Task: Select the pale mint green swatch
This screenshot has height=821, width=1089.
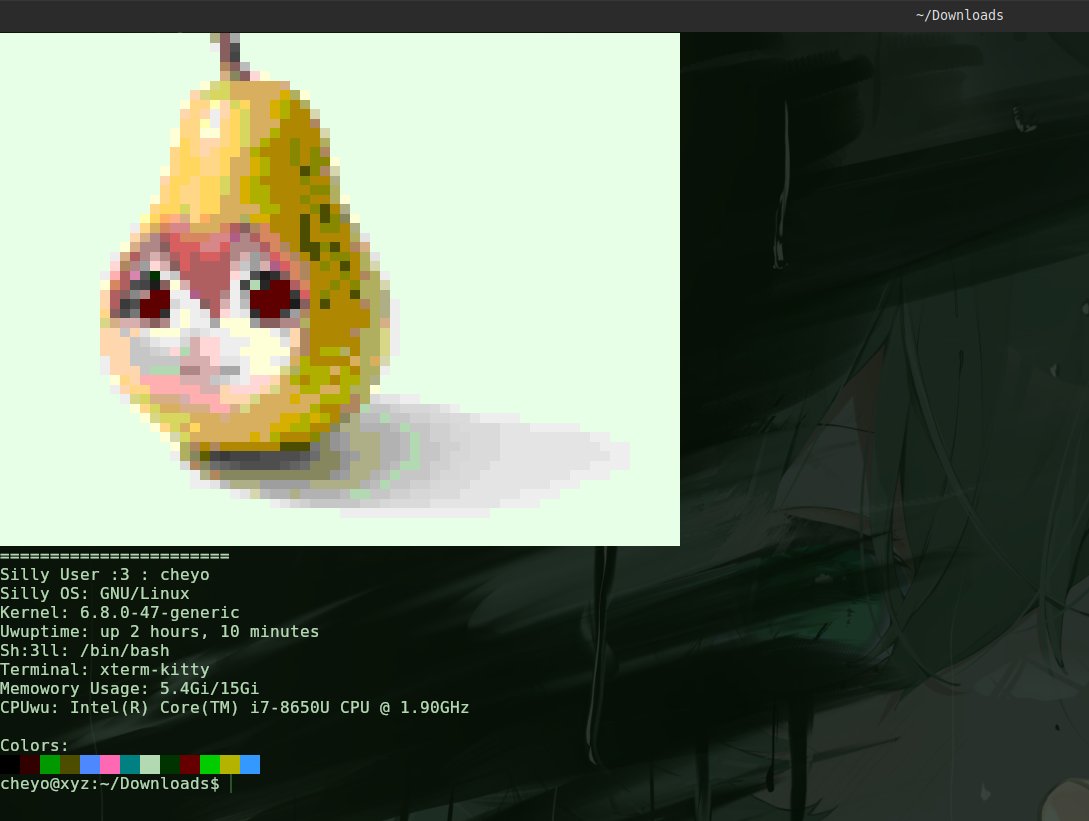Action: 150,765
